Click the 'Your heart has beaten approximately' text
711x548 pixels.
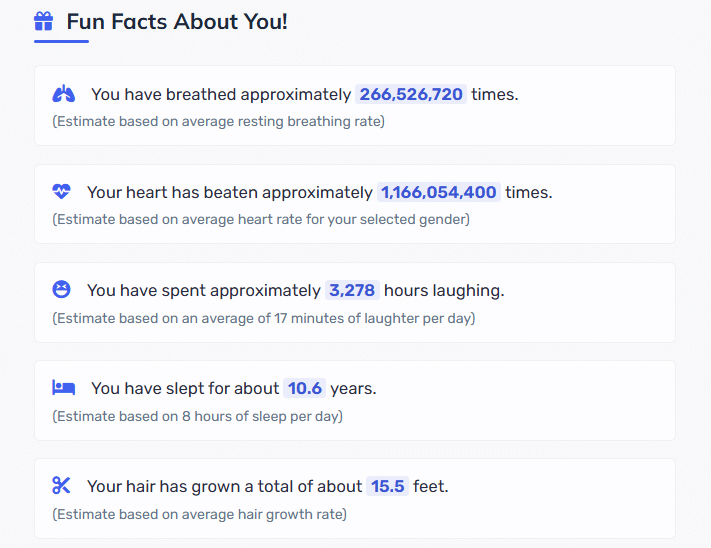(x=230, y=192)
